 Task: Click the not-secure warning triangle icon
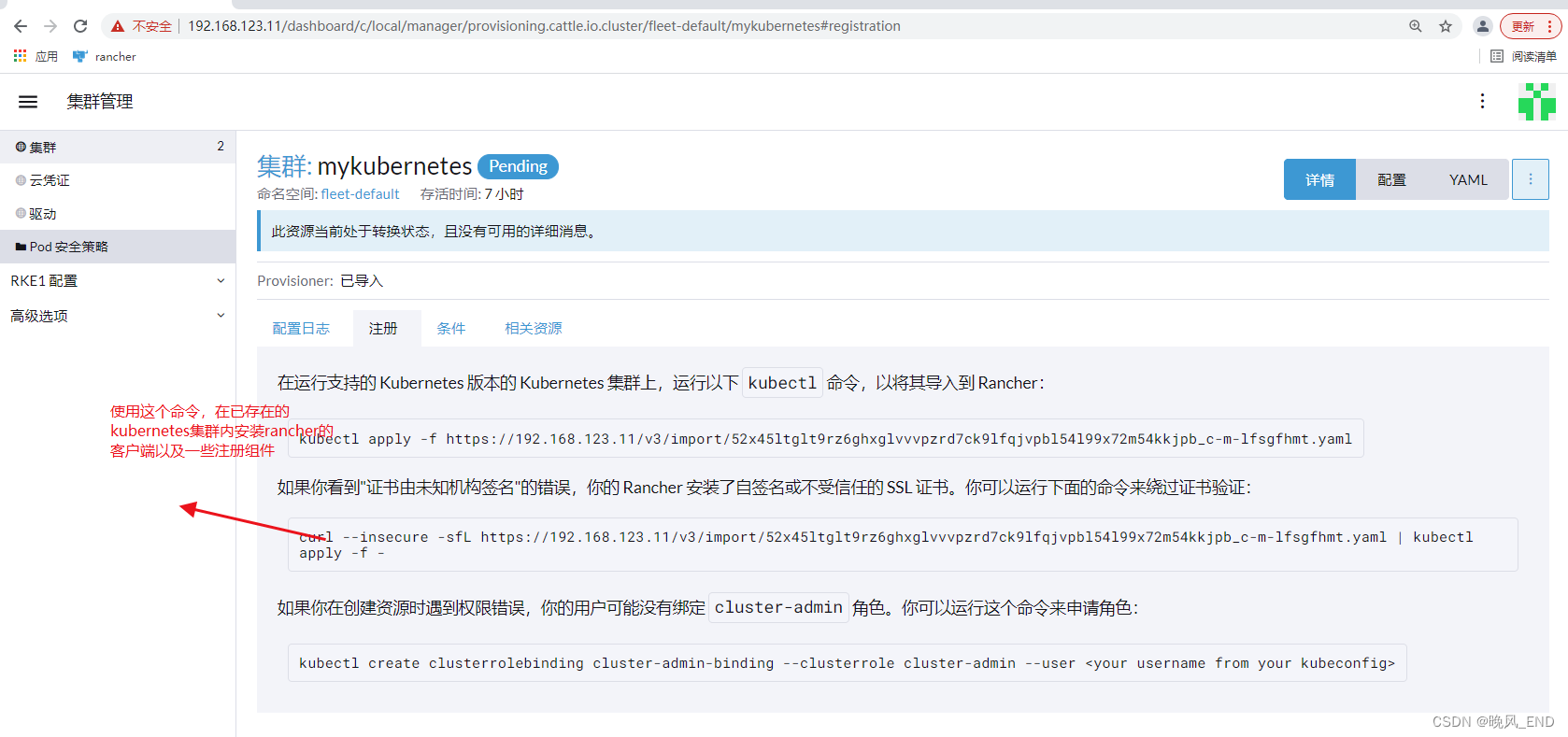tap(118, 26)
